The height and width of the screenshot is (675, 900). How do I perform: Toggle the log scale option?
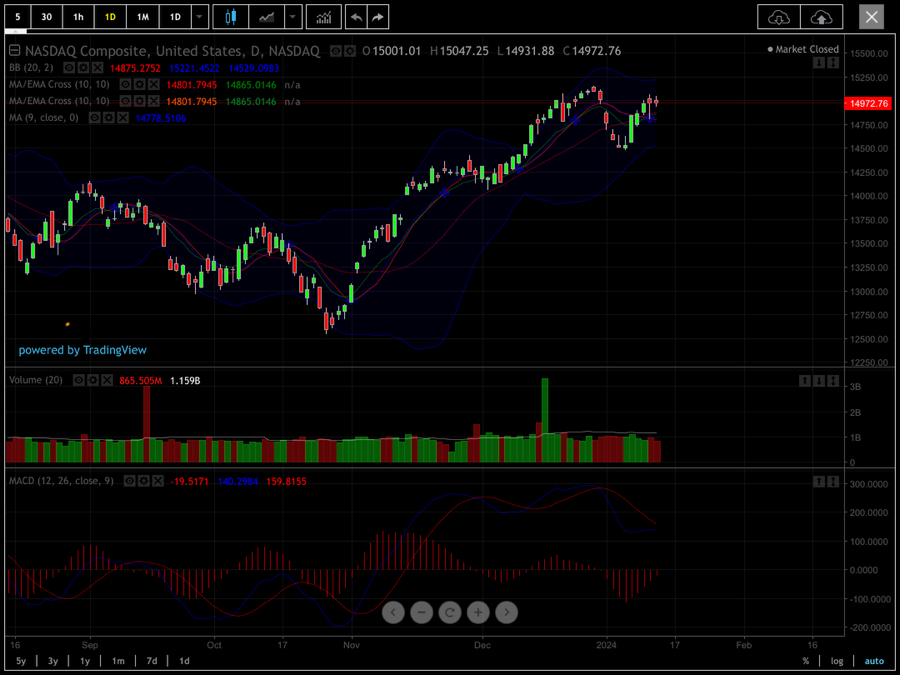point(837,661)
